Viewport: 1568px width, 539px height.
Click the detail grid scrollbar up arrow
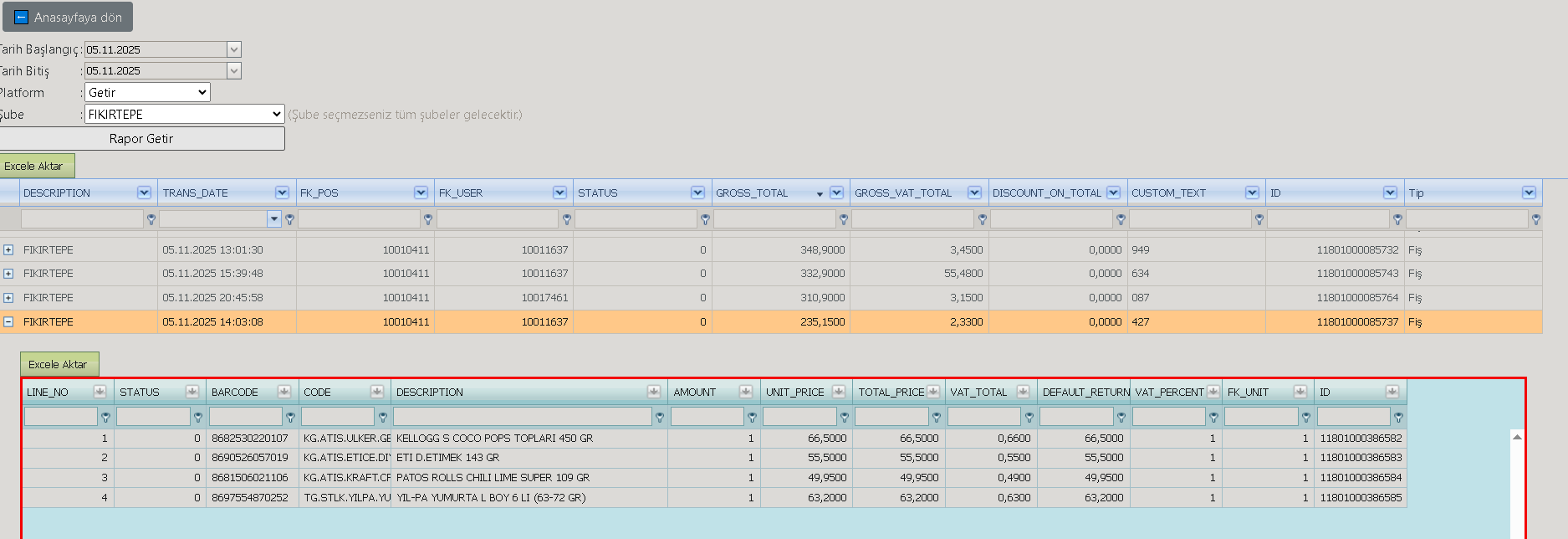1517,437
